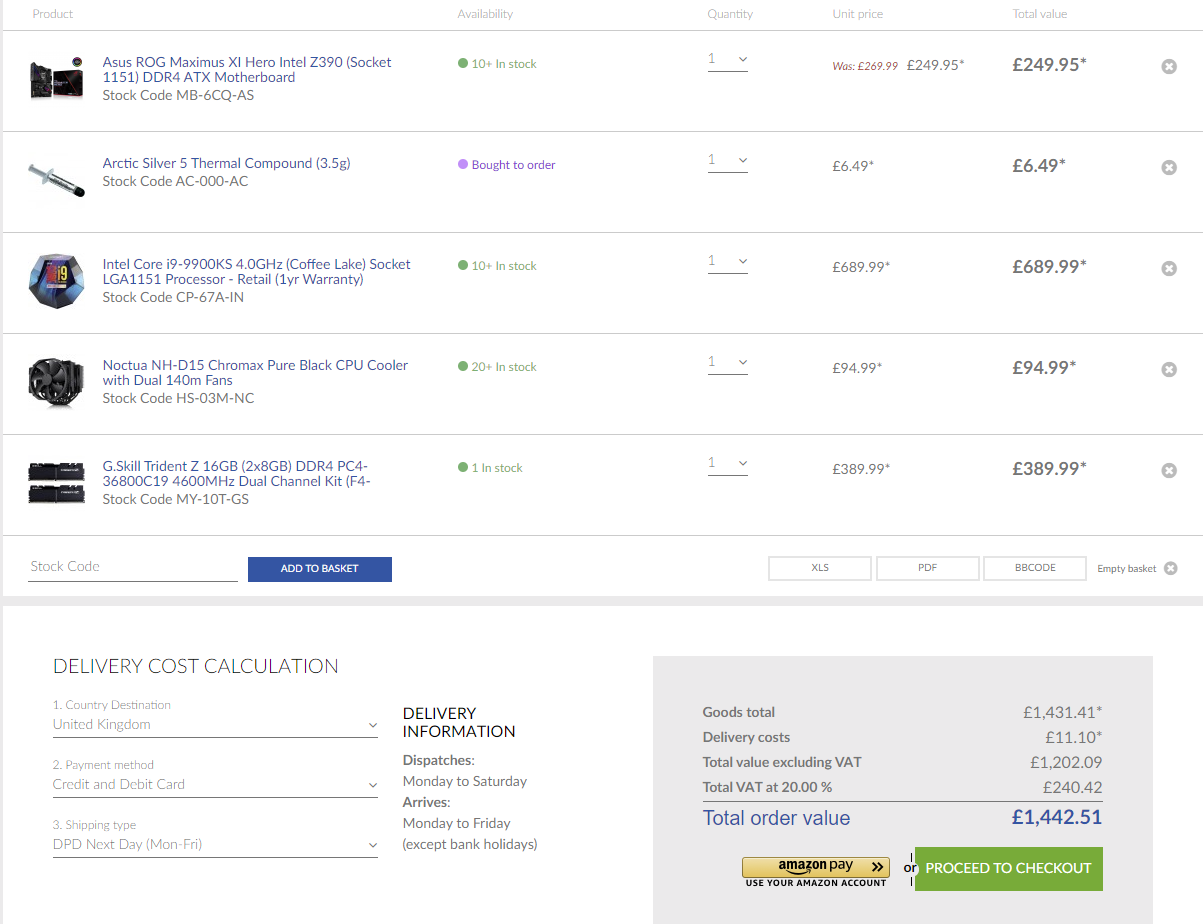Click Proceed to Checkout
The height and width of the screenshot is (924, 1203).
point(1008,869)
